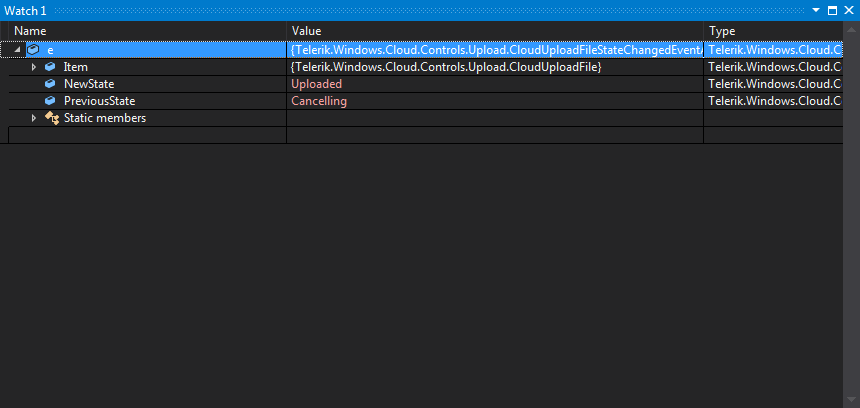Click the 'Cancelling' value cell
This screenshot has width=860, height=408.
319,101
